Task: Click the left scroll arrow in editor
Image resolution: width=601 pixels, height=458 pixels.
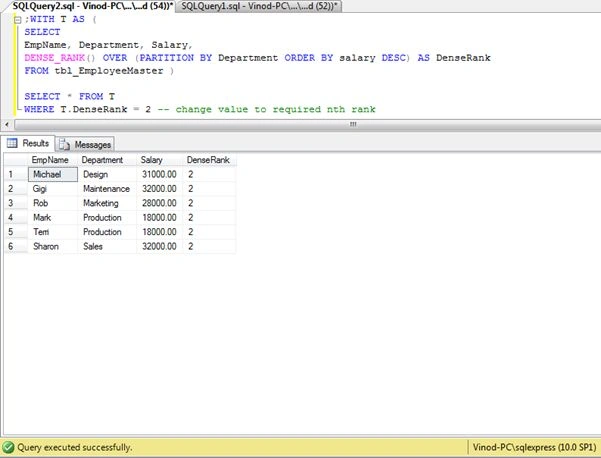Action: coord(7,124)
